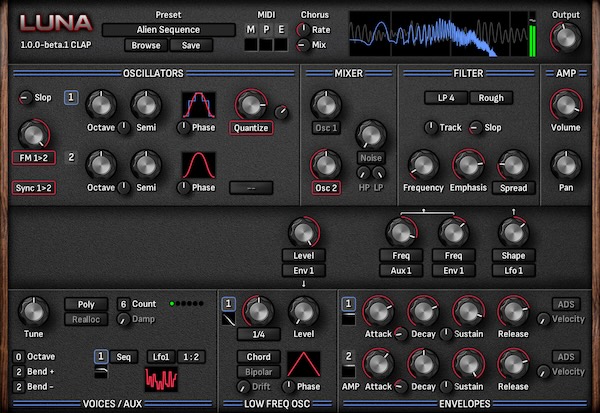The width and height of the screenshot is (600, 413).
Task: Toggle ADS mode for envelope 2
Action: (566, 357)
